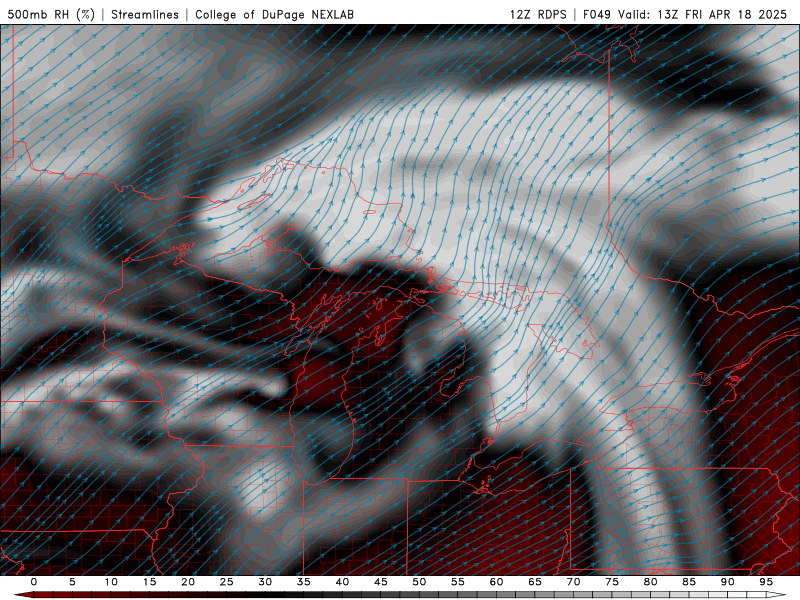Viewport: 800px width, 600px height.
Task: Click the colorbar label '20'
Action: tap(188, 582)
